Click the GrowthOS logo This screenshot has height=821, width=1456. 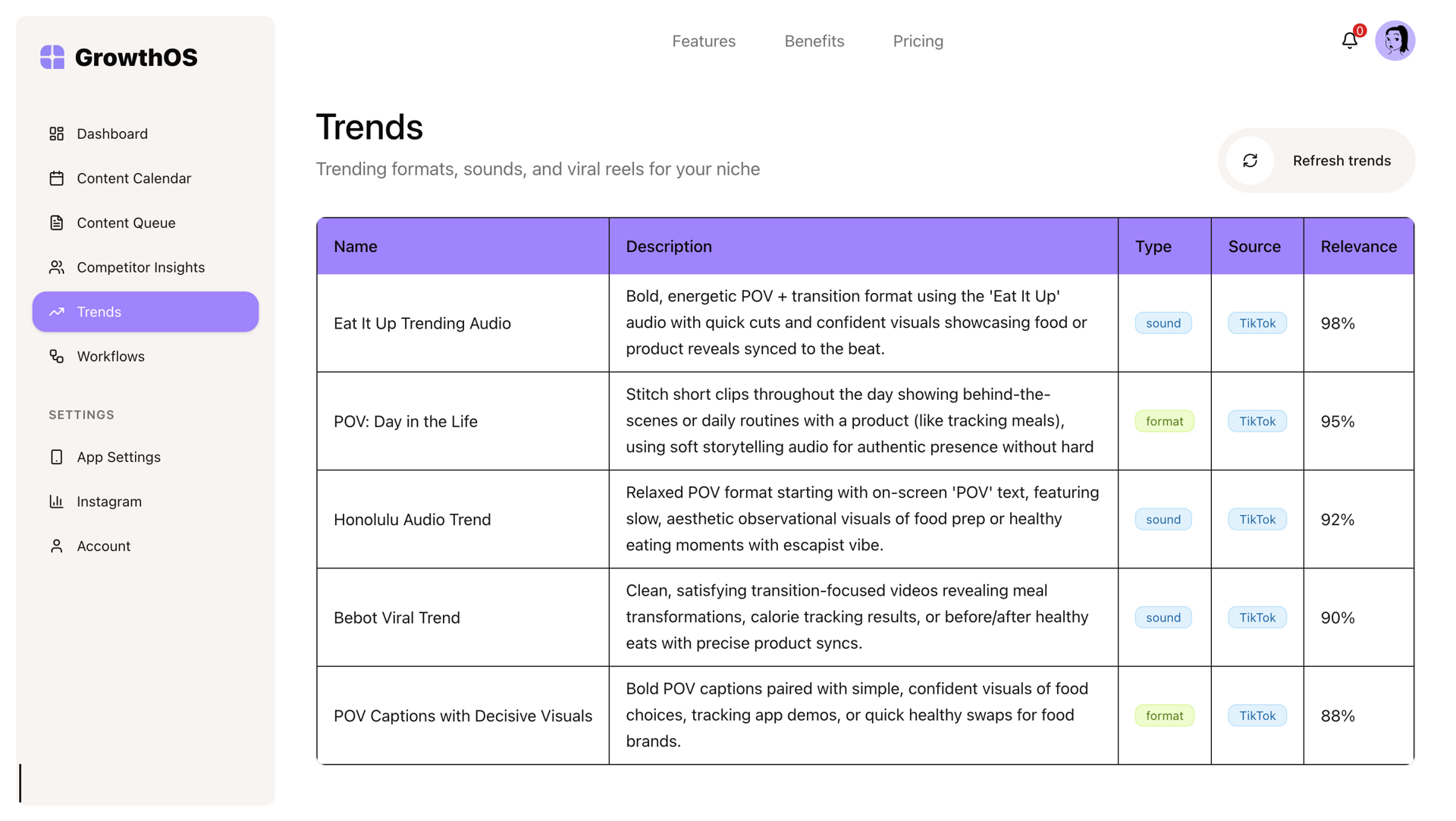click(118, 56)
